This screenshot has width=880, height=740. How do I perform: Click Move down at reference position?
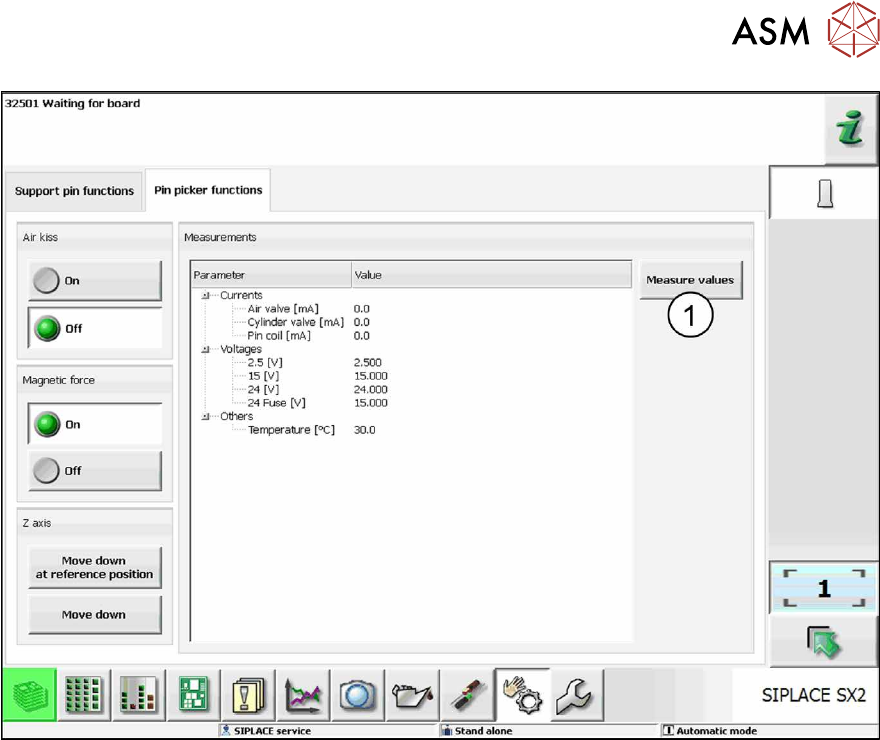click(x=94, y=567)
